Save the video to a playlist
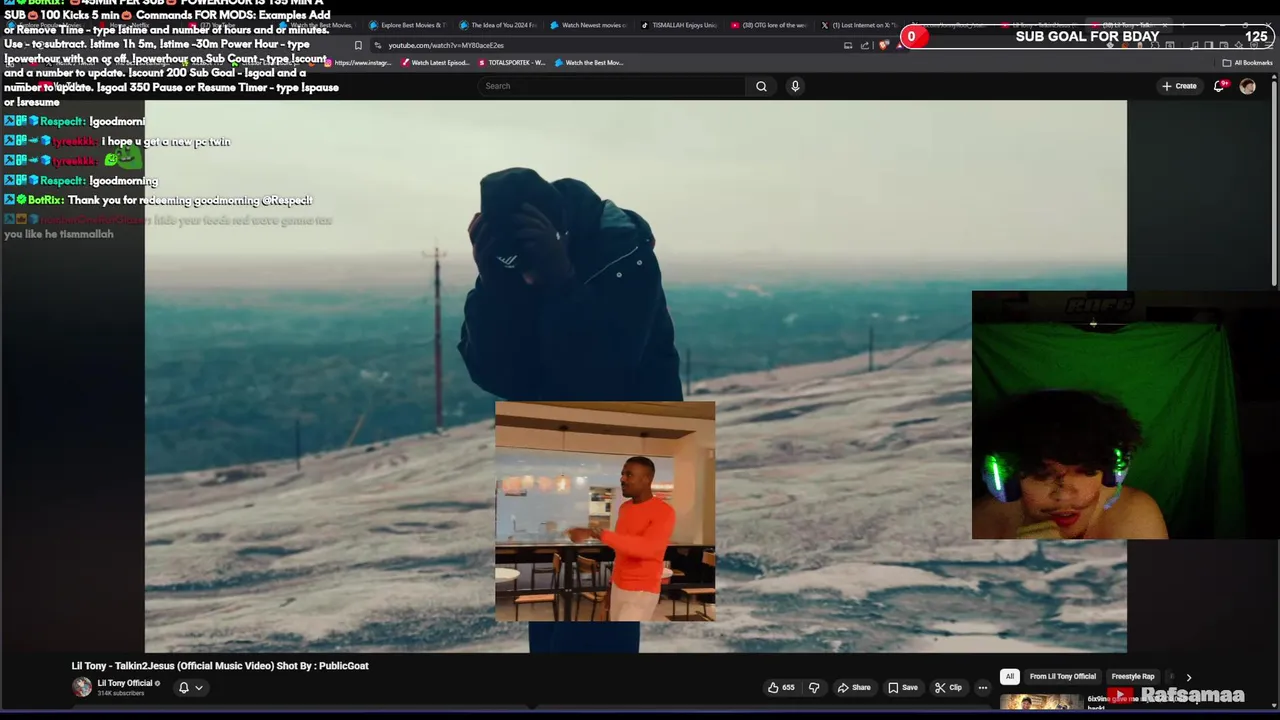Viewport: 1280px width, 720px height. click(x=902, y=687)
